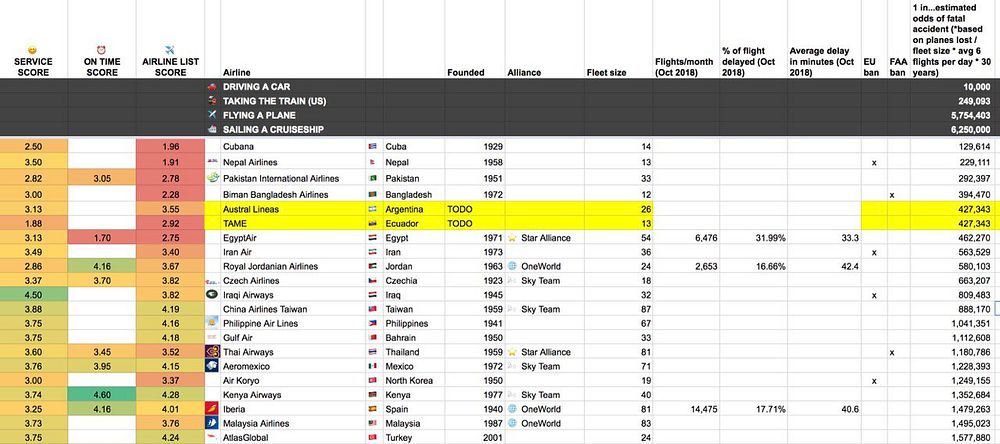This screenshot has width=1000, height=444.
Task: Click the Thai Airways purple logo
Action: pyautogui.click(x=212, y=352)
